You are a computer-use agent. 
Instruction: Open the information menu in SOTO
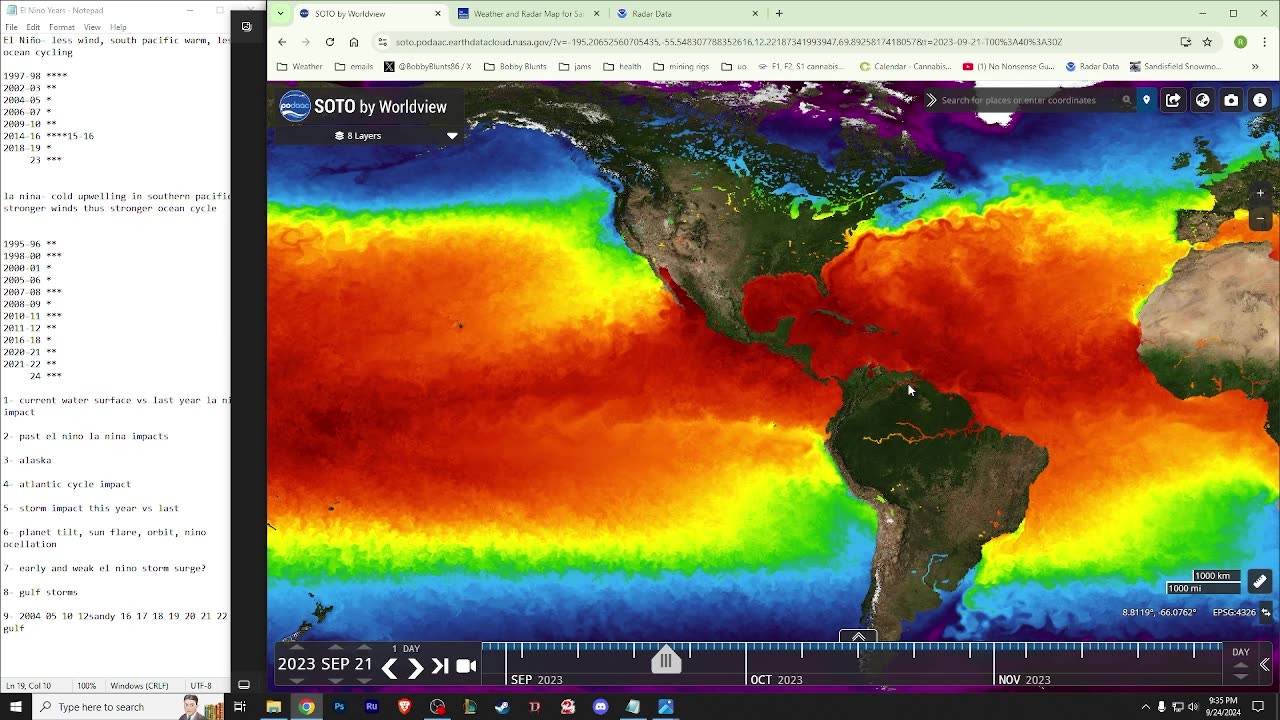click(1260, 100)
